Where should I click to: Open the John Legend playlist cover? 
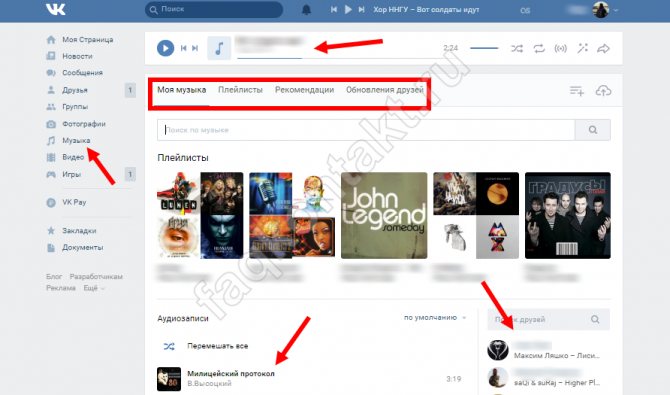[x=384, y=215]
